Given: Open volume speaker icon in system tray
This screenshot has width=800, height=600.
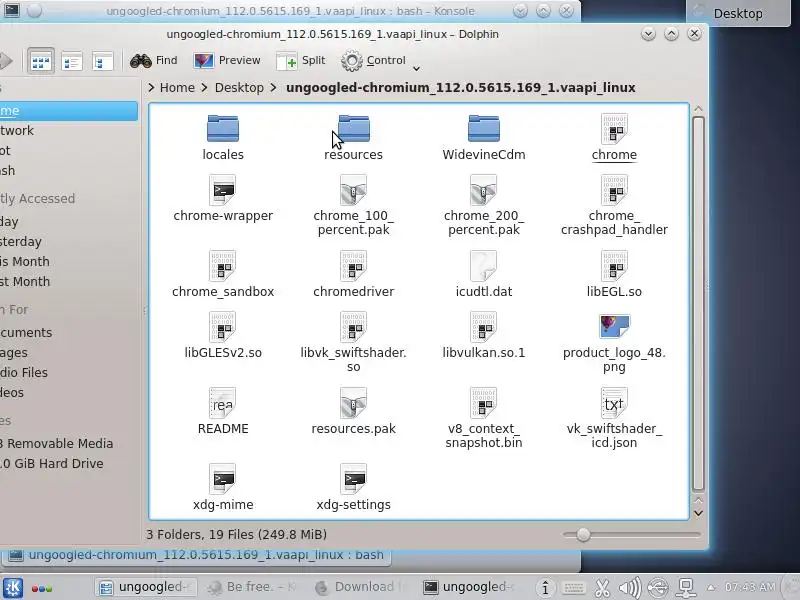Looking at the screenshot, I should 630,588.
